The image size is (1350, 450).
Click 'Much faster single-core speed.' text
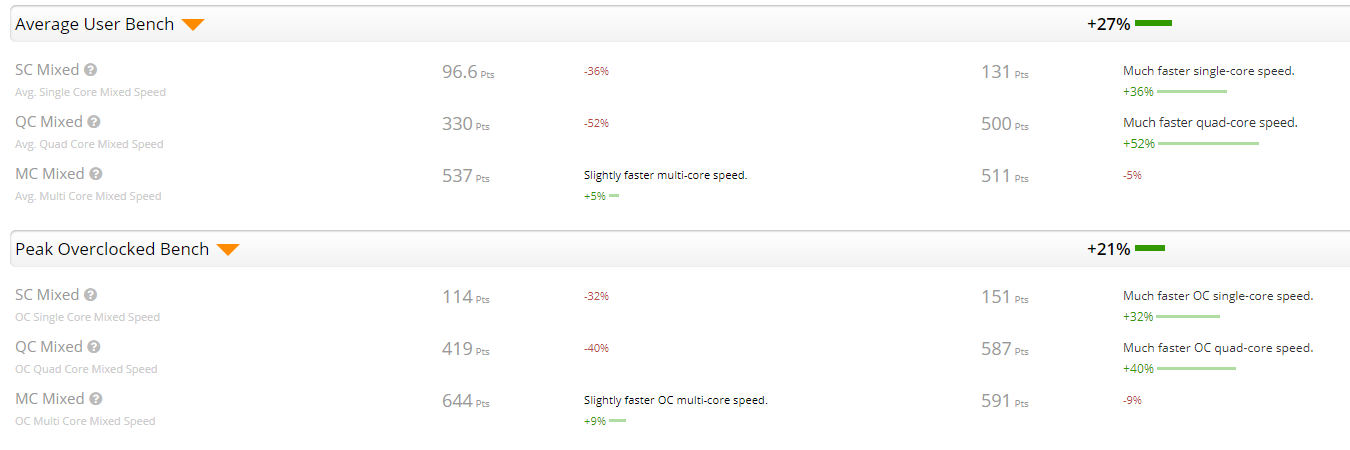pyautogui.click(x=1209, y=71)
